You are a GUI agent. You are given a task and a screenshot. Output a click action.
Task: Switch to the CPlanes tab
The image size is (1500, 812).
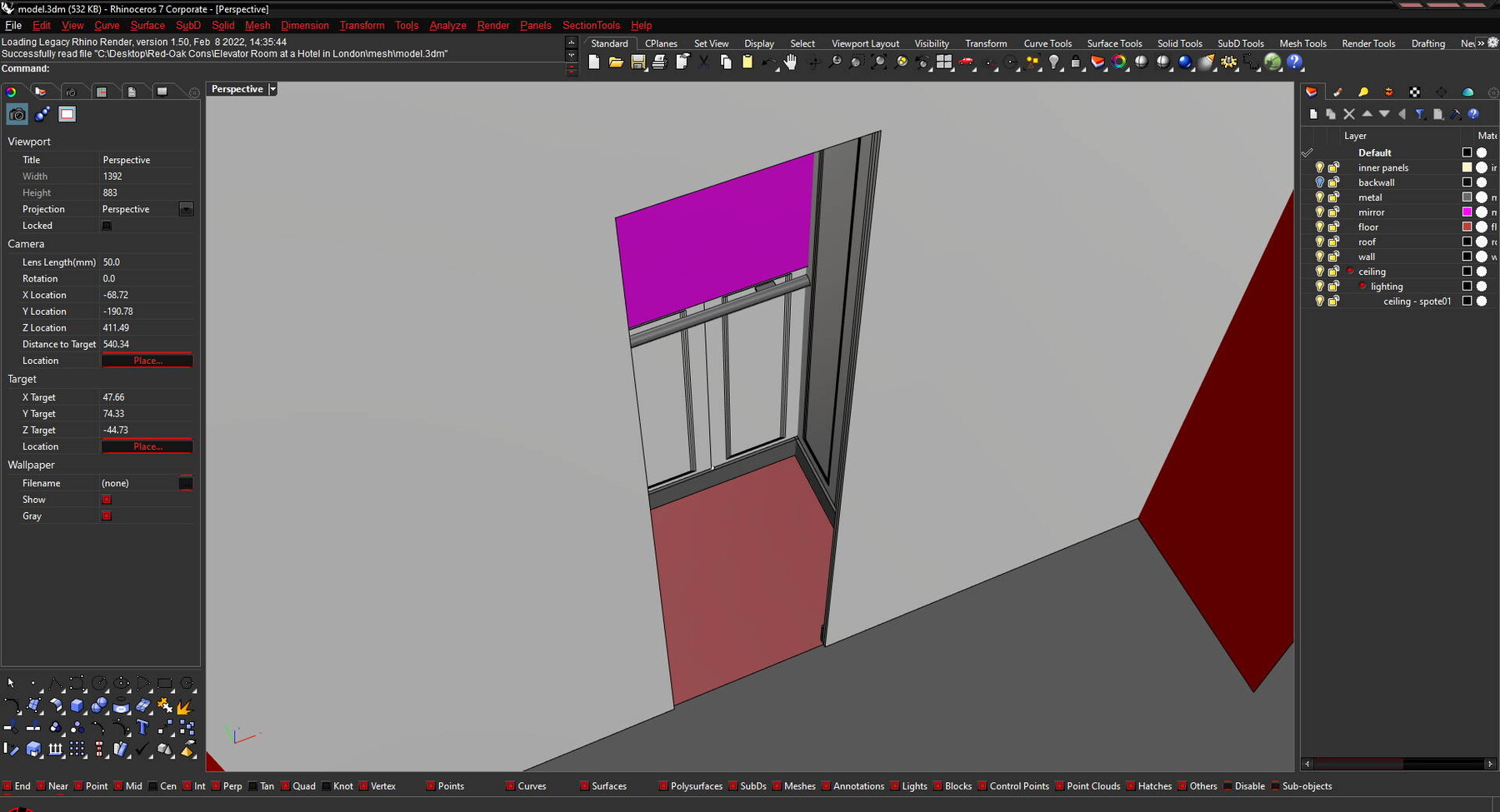(x=660, y=43)
